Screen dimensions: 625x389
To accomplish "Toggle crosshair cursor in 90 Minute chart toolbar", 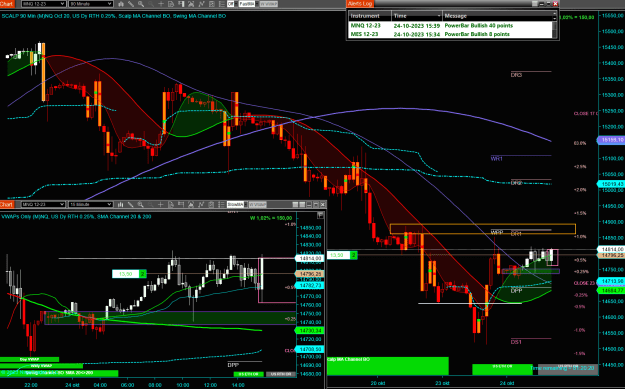I will pyautogui.click(x=161, y=4).
